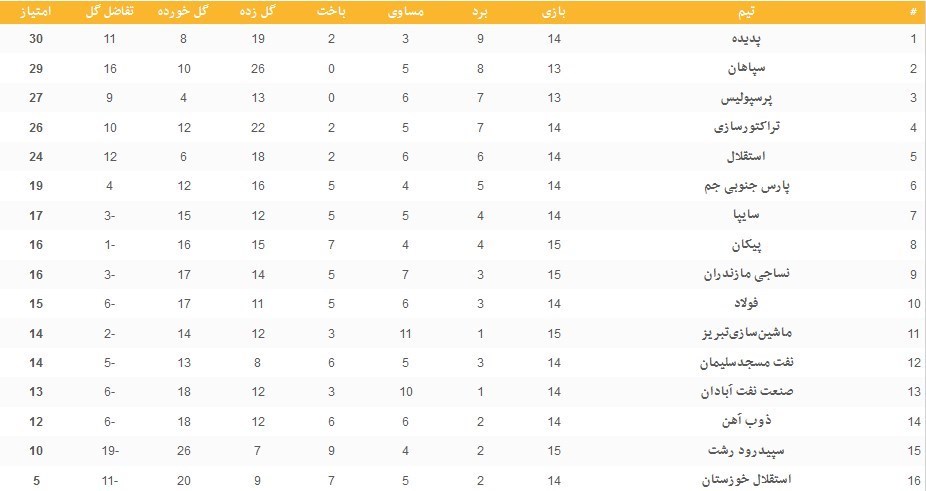Click the برد (wins) column header
The width and height of the screenshot is (926, 491).
tap(480, 12)
